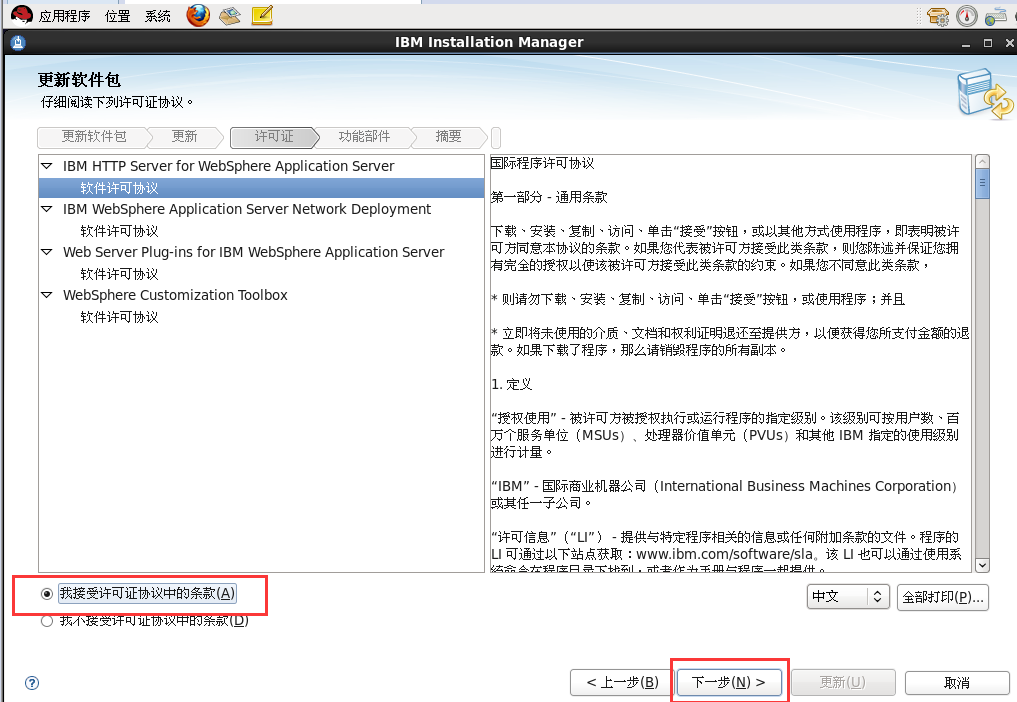Click the 1. 定义 text line

[511, 384]
